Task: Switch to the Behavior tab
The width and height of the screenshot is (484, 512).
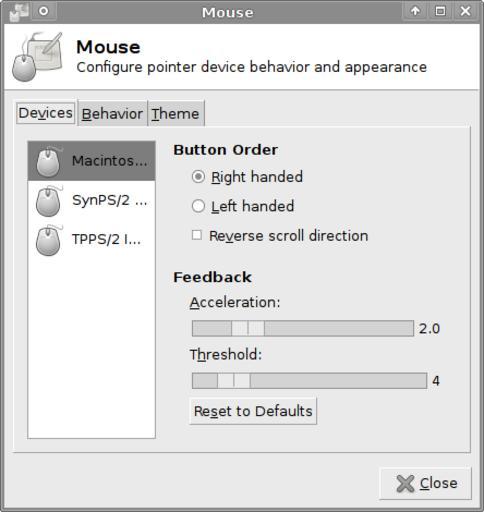Action: coord(112,113)
